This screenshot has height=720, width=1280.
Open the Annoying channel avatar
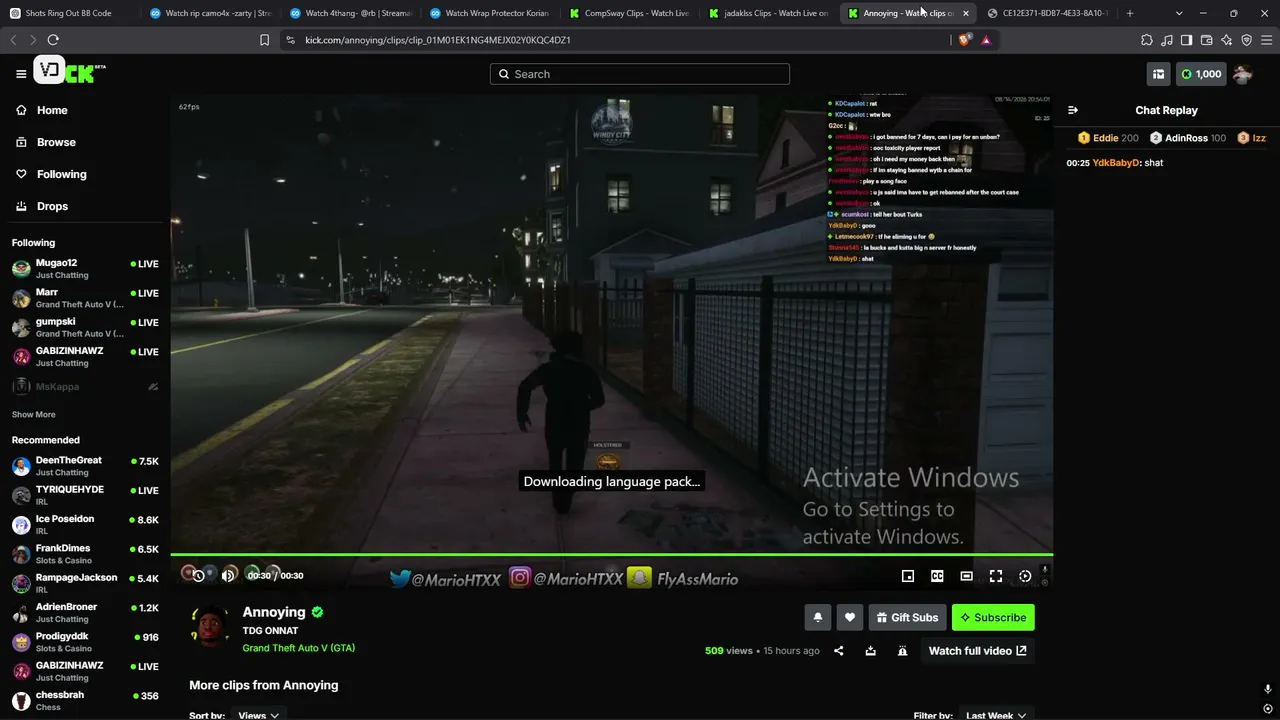click(210, 627)
